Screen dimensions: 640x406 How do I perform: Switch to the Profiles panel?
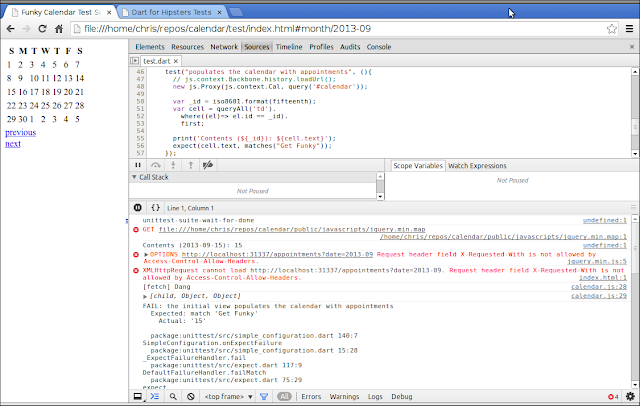coord(321,47)
